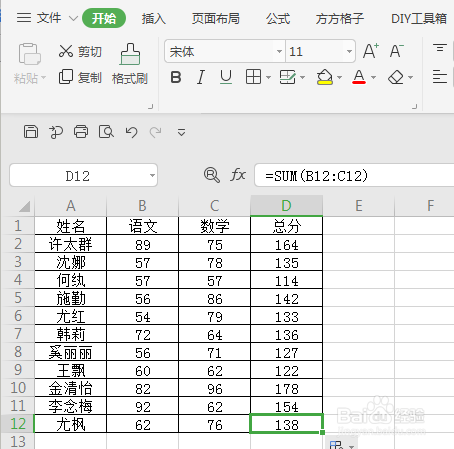Expand the 粘贴 dropdown arrow
454x449 pixels.
43,79
